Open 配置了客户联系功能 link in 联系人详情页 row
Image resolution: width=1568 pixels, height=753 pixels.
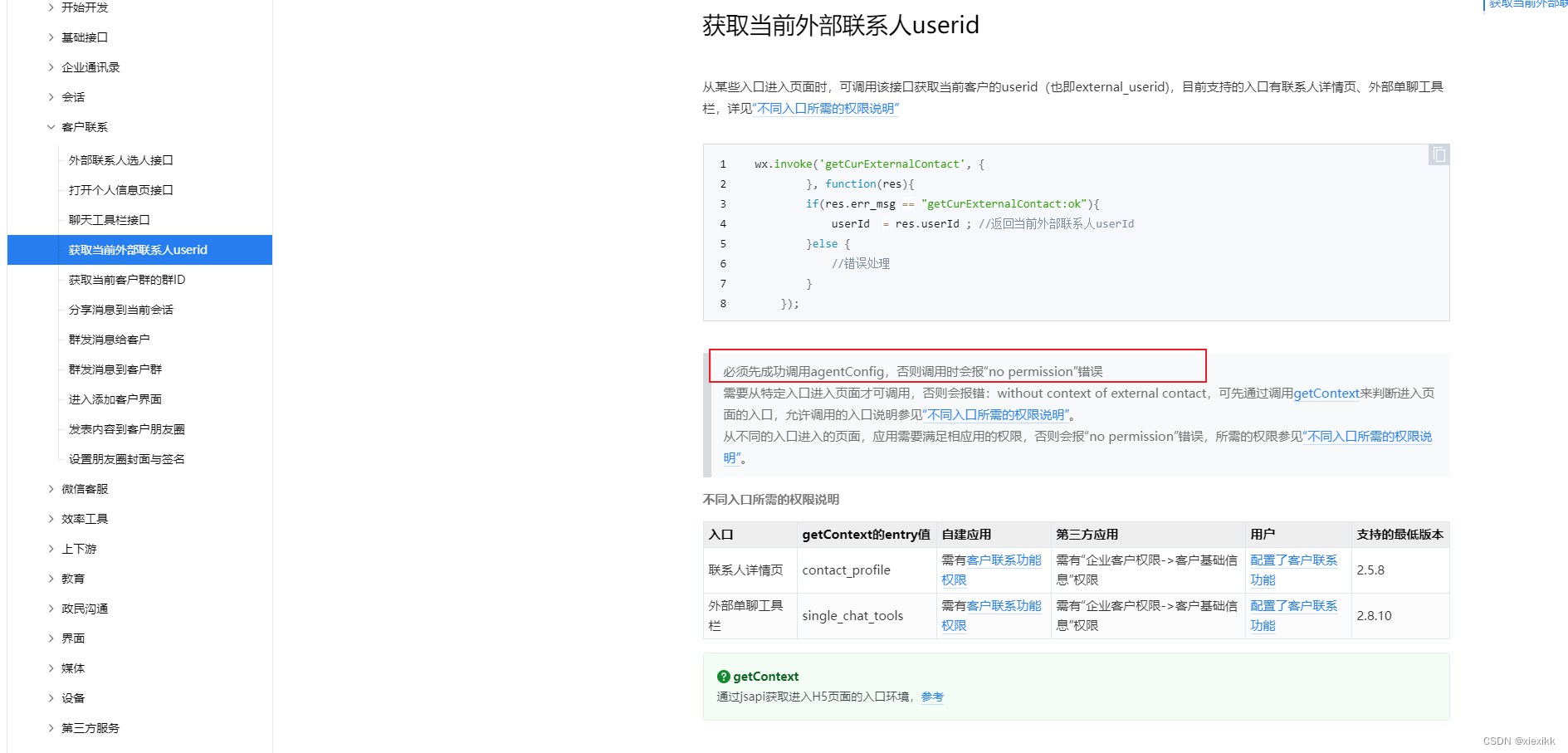coord(1293,570)
